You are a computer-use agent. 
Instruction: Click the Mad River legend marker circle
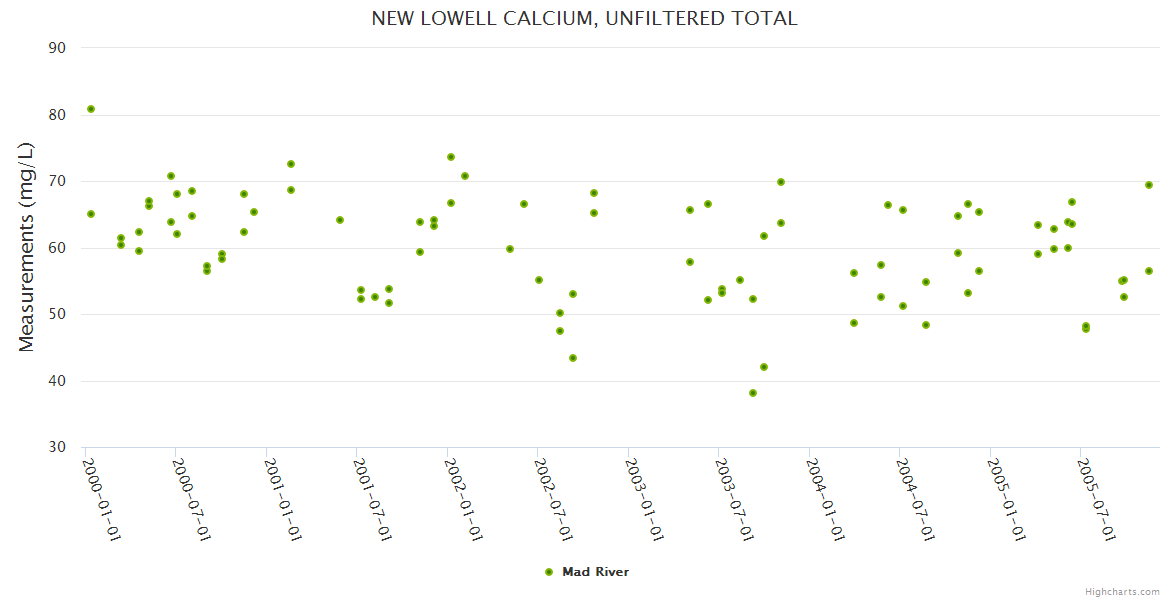click(x=548, y=572)
